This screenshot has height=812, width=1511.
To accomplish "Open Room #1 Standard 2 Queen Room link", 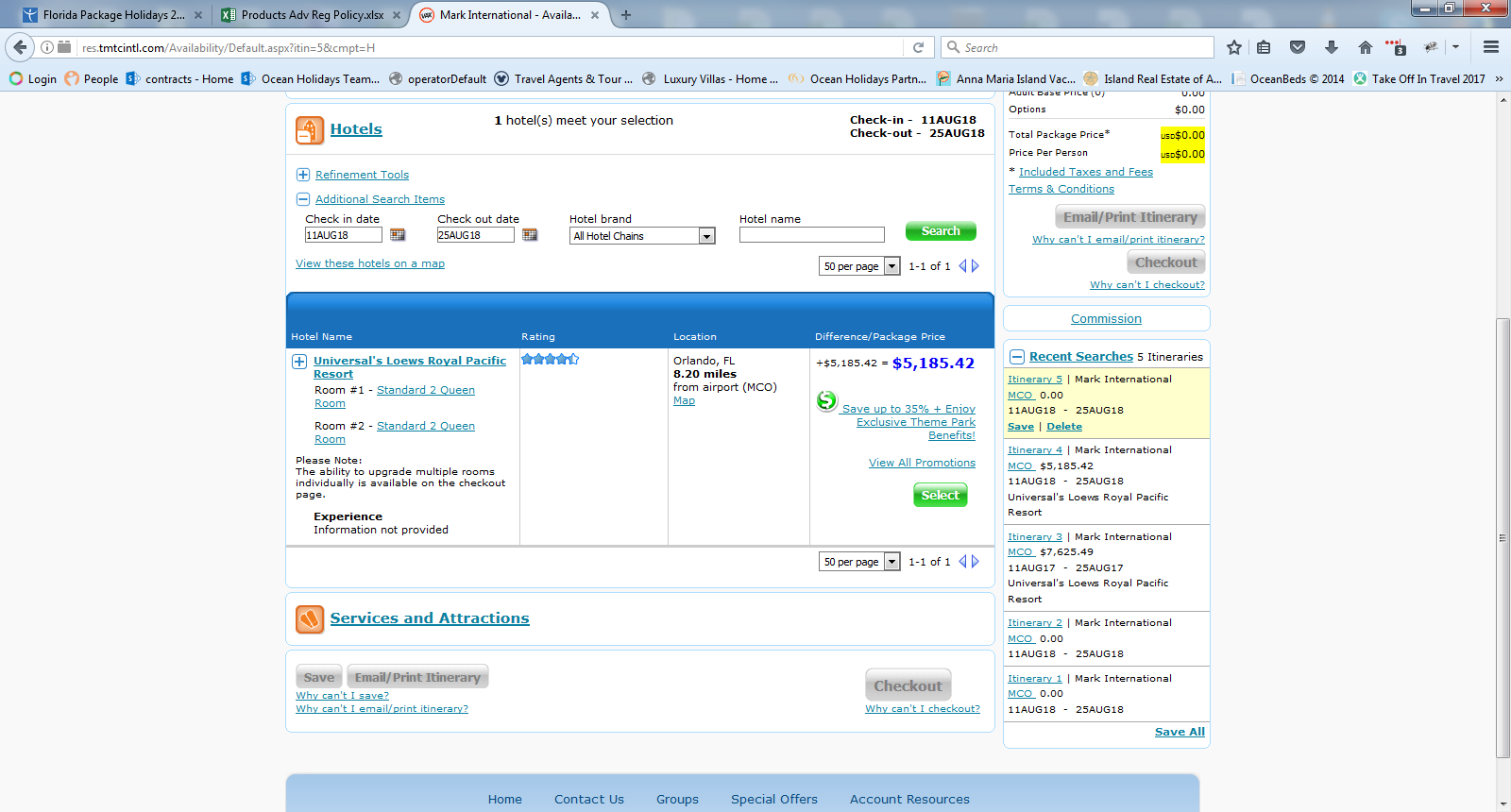I will click(395, 397).
